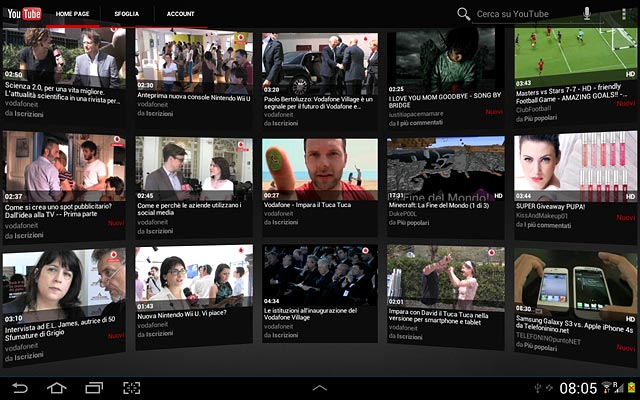Select title 'Nuova Nintendo Wii U. Vi piace?'
640x400 pixels.
coord(182,315)
